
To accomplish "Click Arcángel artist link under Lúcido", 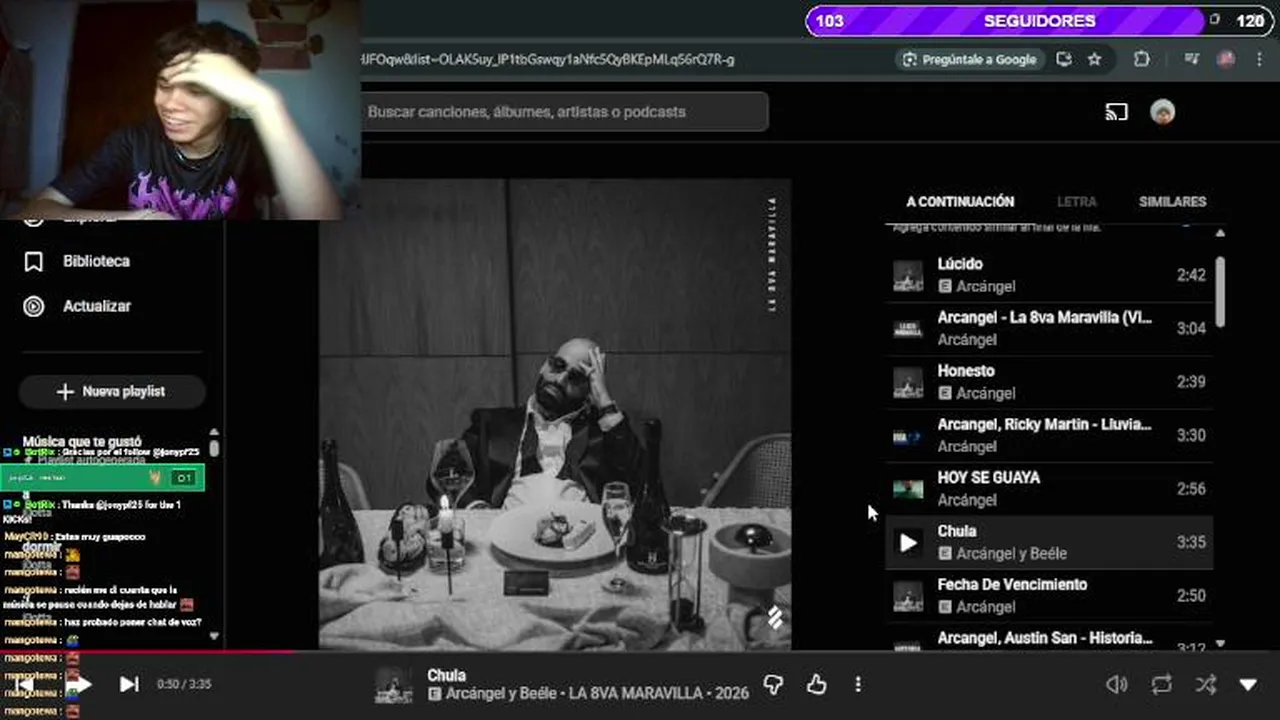I will pos(986,287).
